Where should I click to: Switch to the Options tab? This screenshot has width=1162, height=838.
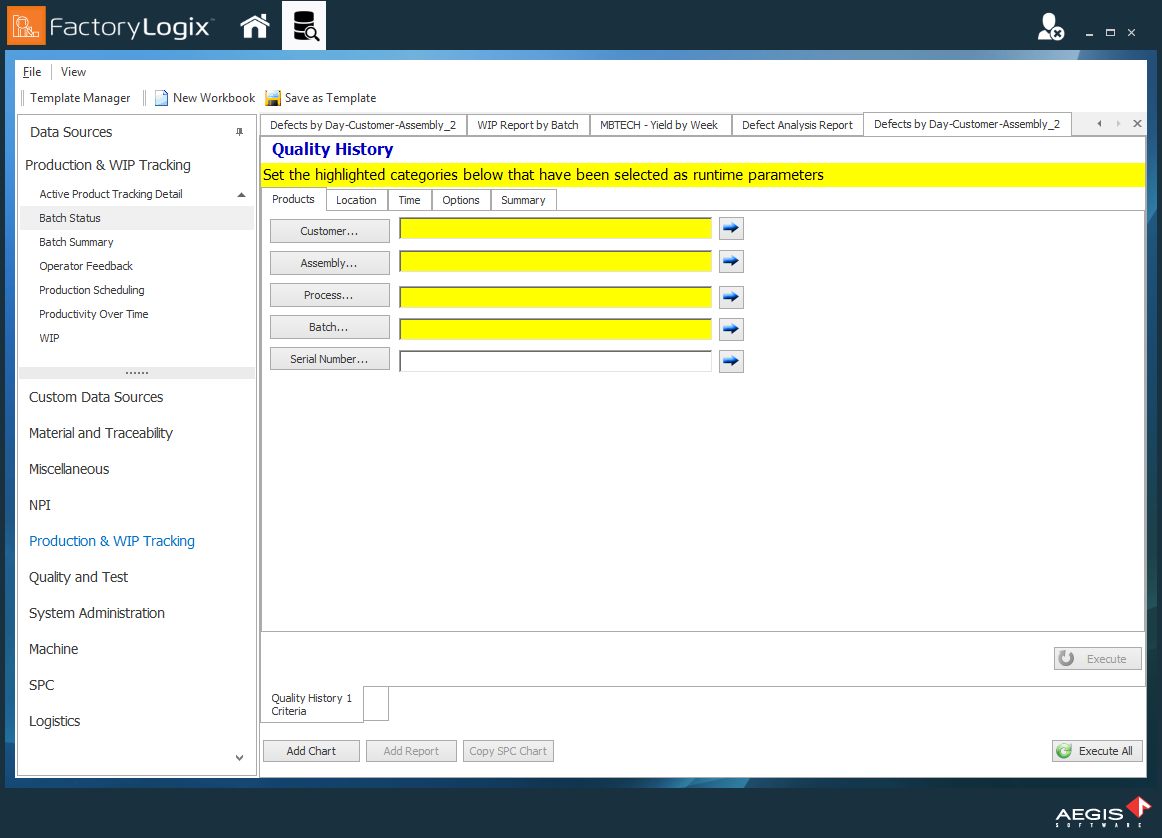(x=461, y=200)
